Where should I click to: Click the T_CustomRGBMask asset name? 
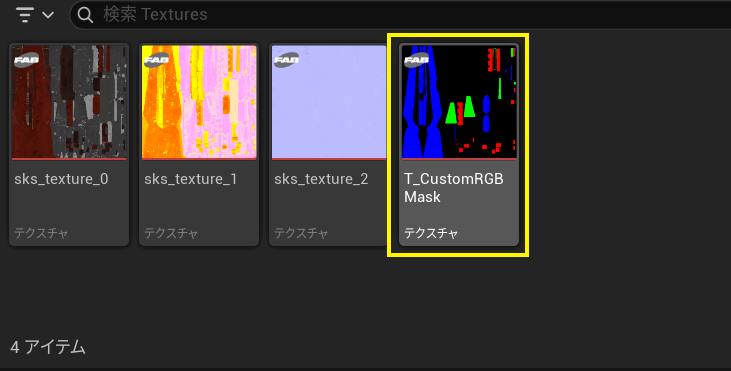(x=454, y=188)
